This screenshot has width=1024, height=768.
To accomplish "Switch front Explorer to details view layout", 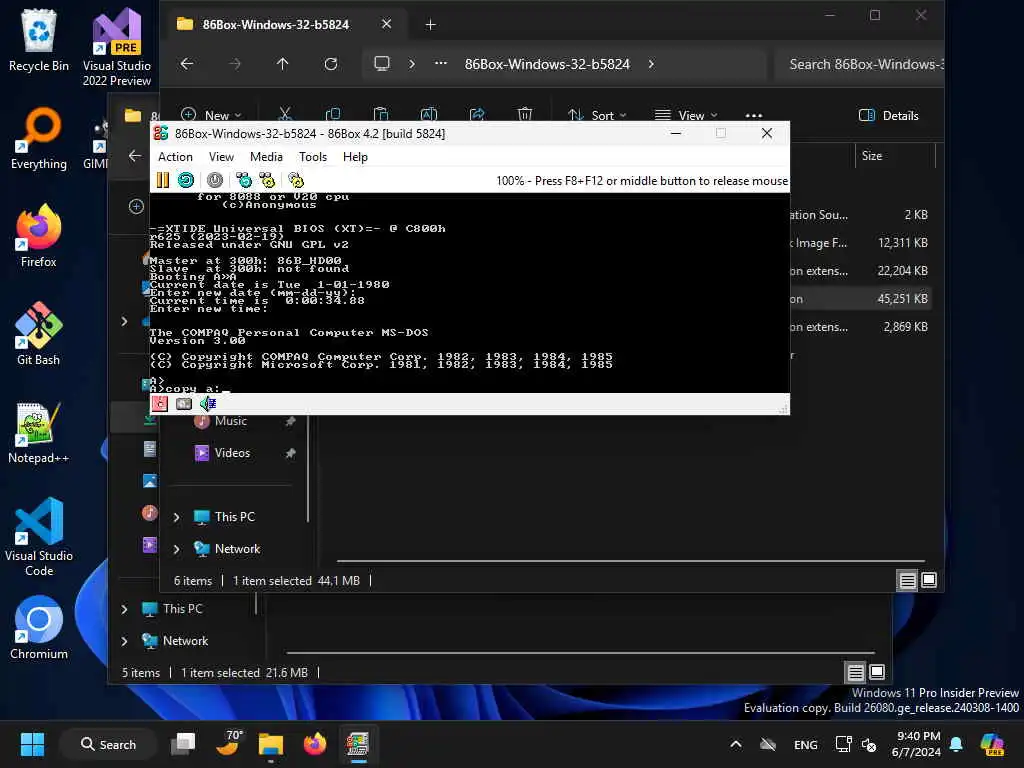I will tap(907, 580).
